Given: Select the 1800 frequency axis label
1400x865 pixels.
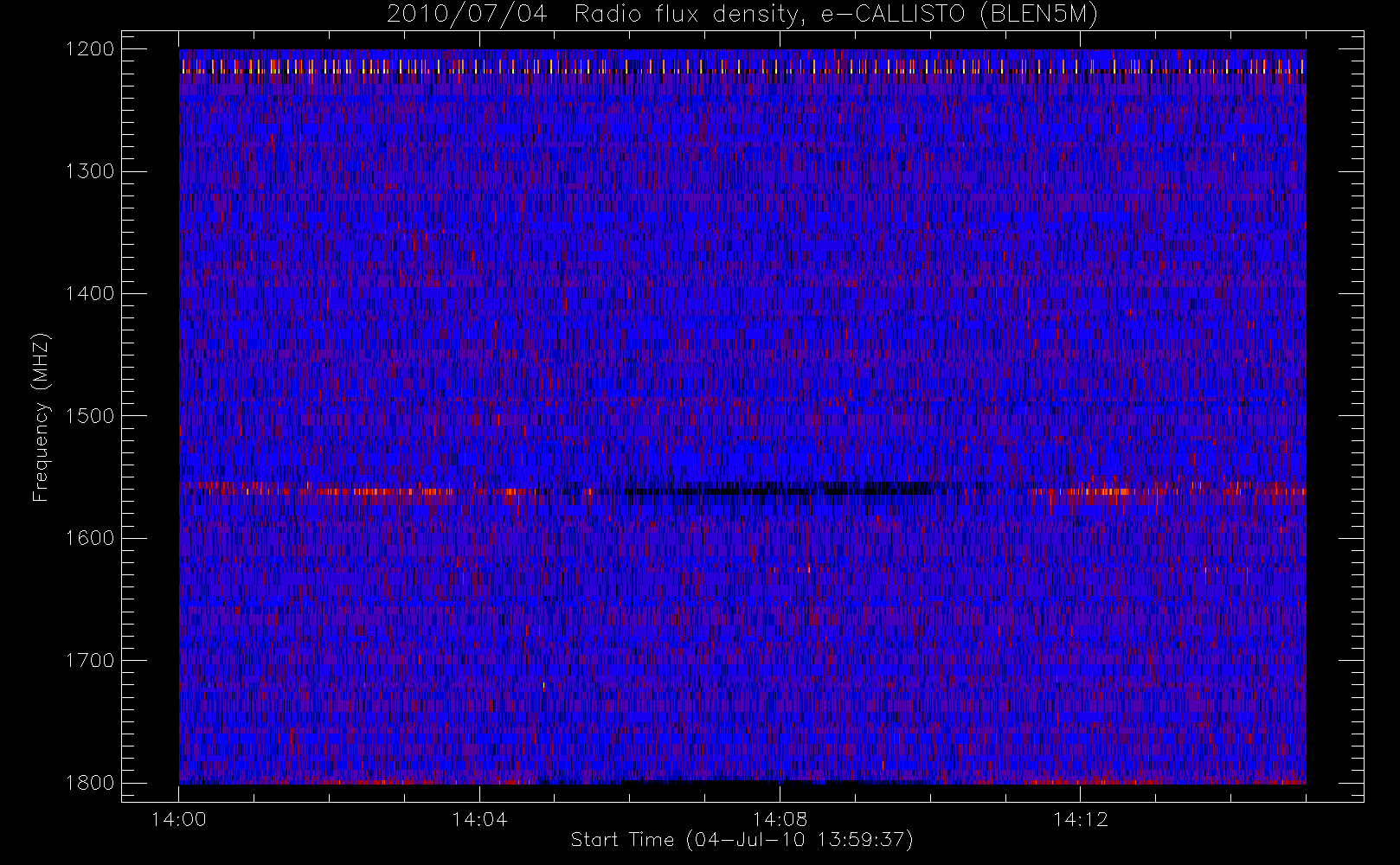Looking at the screenshot, I should 90,783.
